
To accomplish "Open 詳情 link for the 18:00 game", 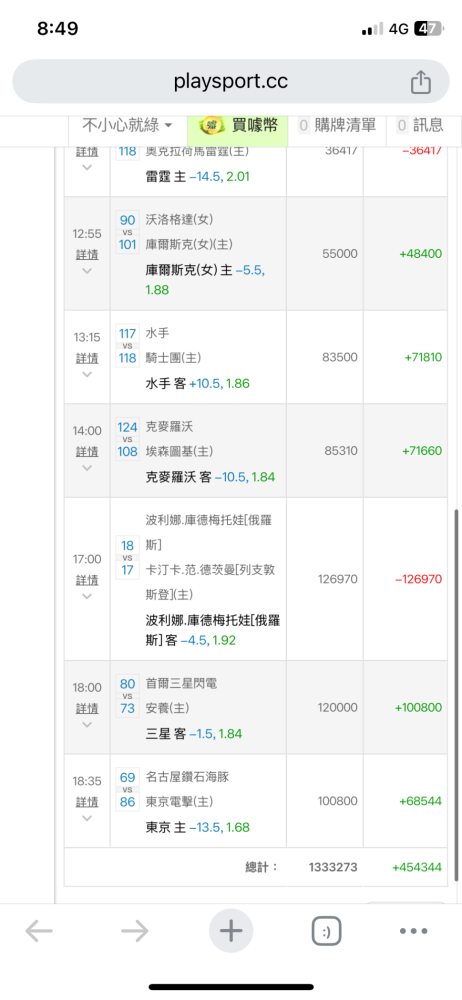I will coord(87,708).
